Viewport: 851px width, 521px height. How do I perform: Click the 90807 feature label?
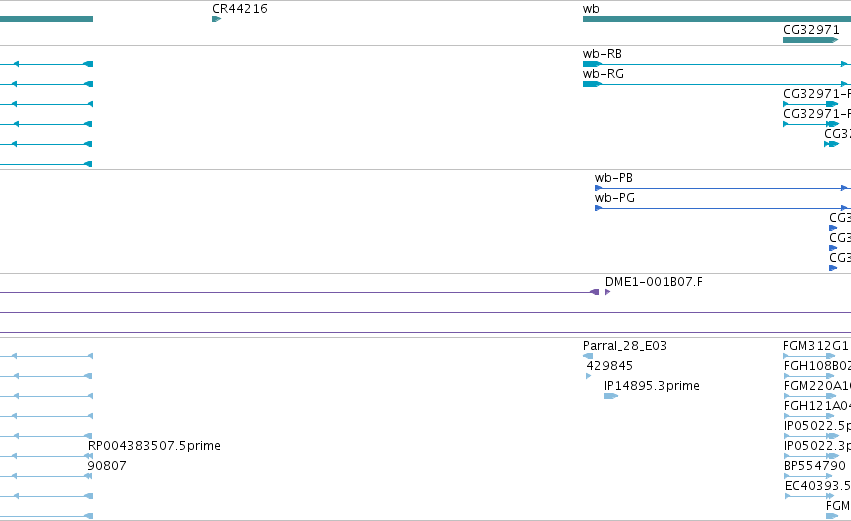(107, 466)
